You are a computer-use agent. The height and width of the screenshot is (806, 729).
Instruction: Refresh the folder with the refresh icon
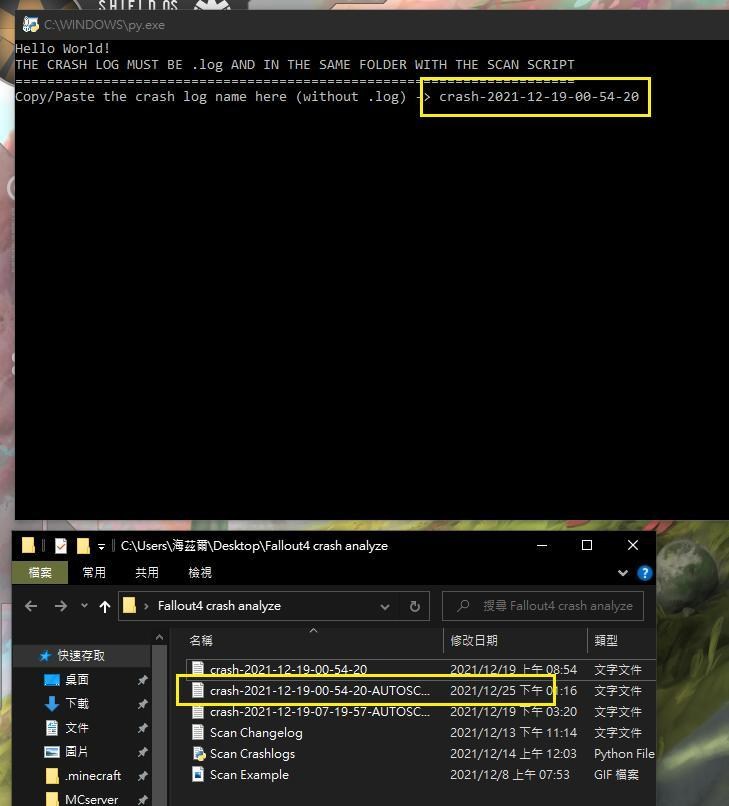pyautogui.click(x=415, y=607)
